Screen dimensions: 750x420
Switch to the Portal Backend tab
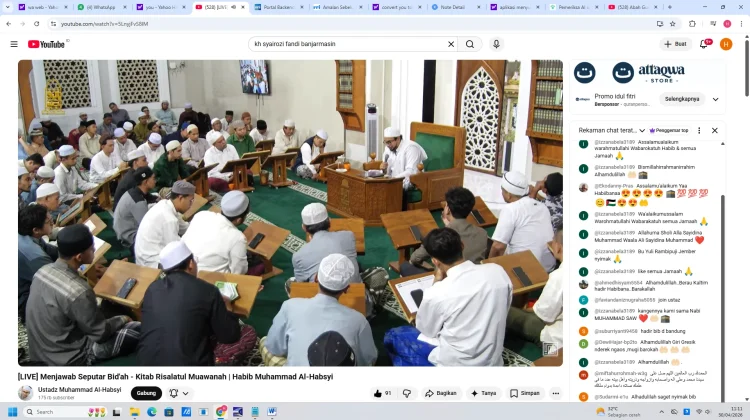click(278, 7)
